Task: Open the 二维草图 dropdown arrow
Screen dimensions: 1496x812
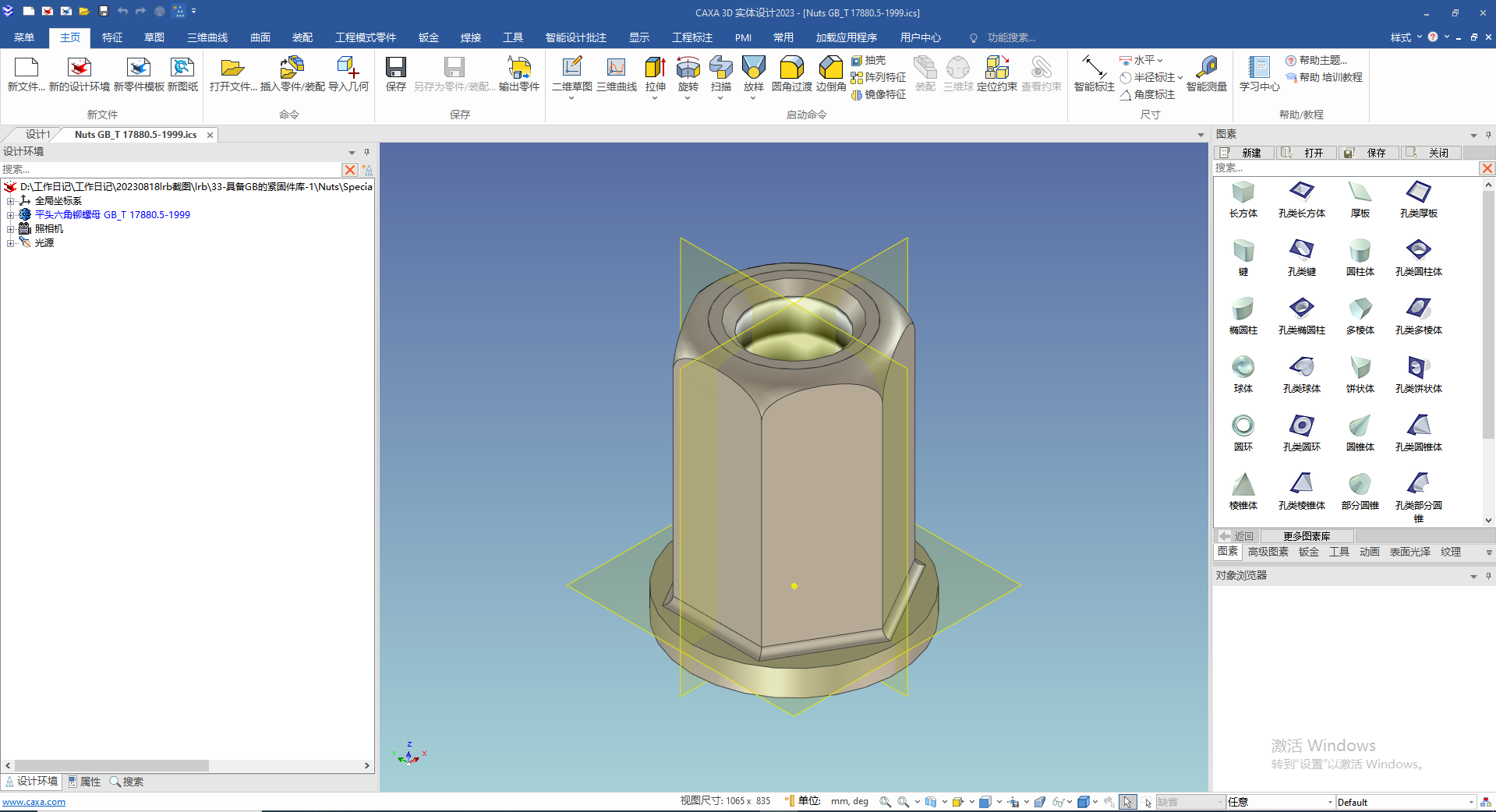Action: coord(571,98)
